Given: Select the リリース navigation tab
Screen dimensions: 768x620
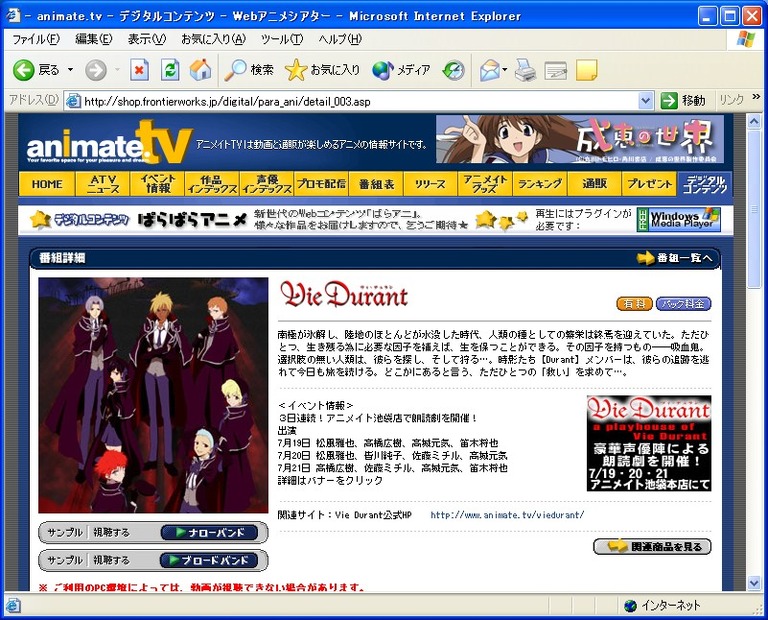Looking at the screenshot, I should pos(431,184).
